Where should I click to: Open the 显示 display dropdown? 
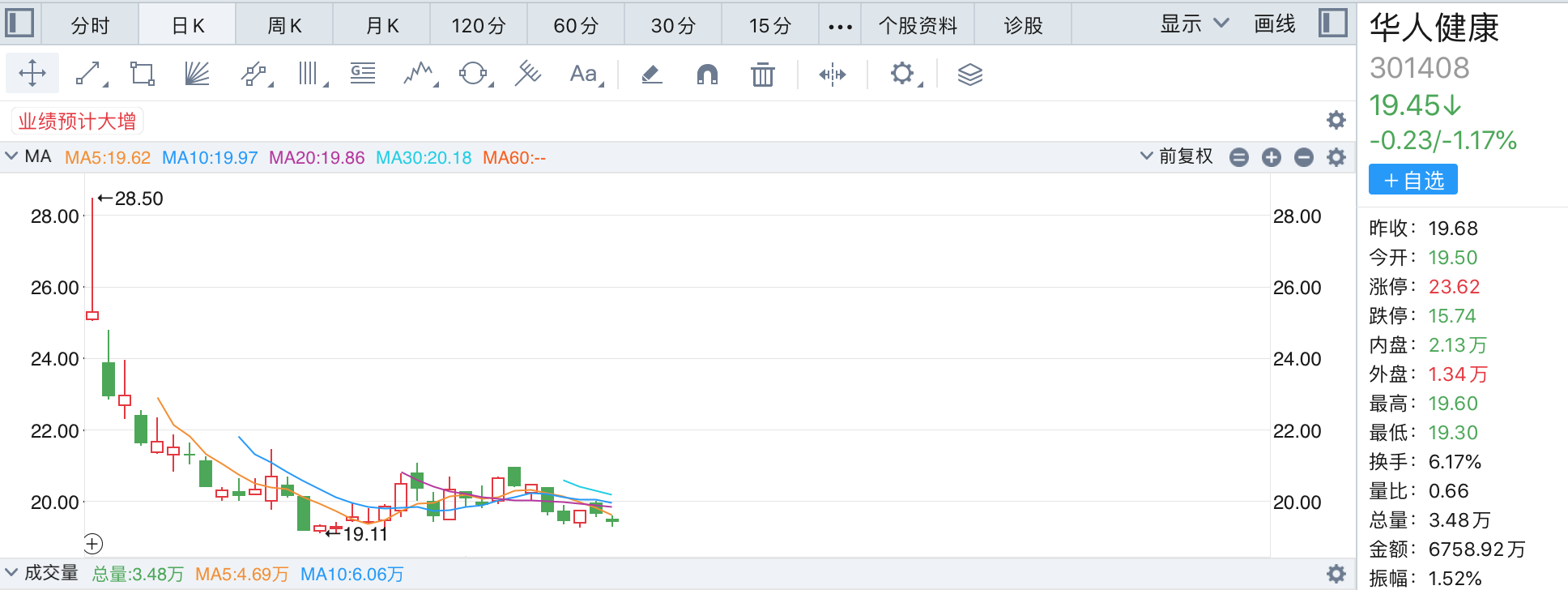[1194, 24]
